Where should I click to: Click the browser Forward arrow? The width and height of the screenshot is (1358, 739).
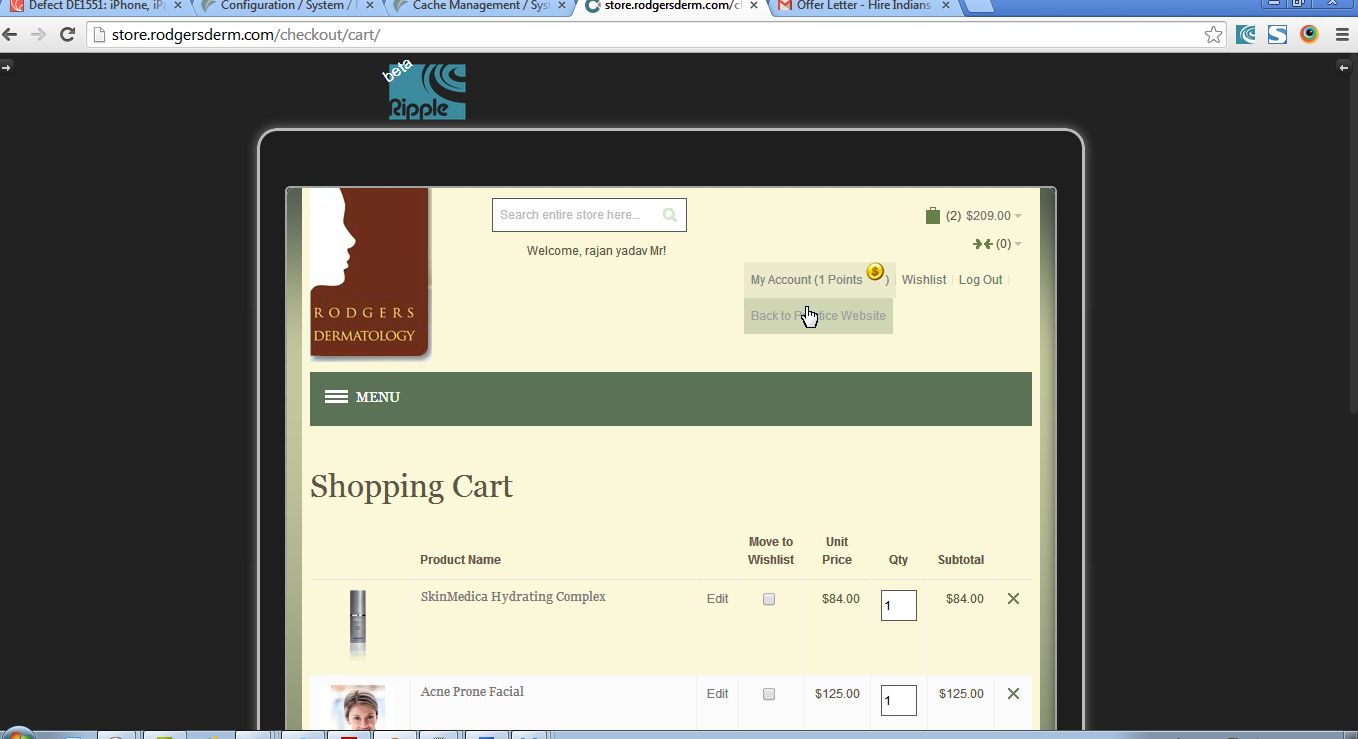[39, 35]
